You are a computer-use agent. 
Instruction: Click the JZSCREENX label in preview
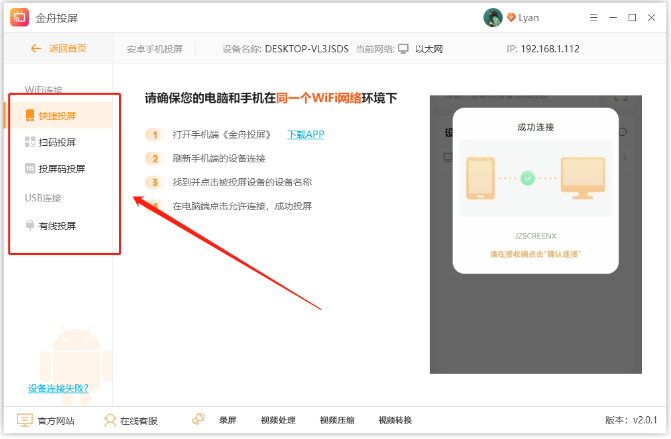(x=535, y=236)
